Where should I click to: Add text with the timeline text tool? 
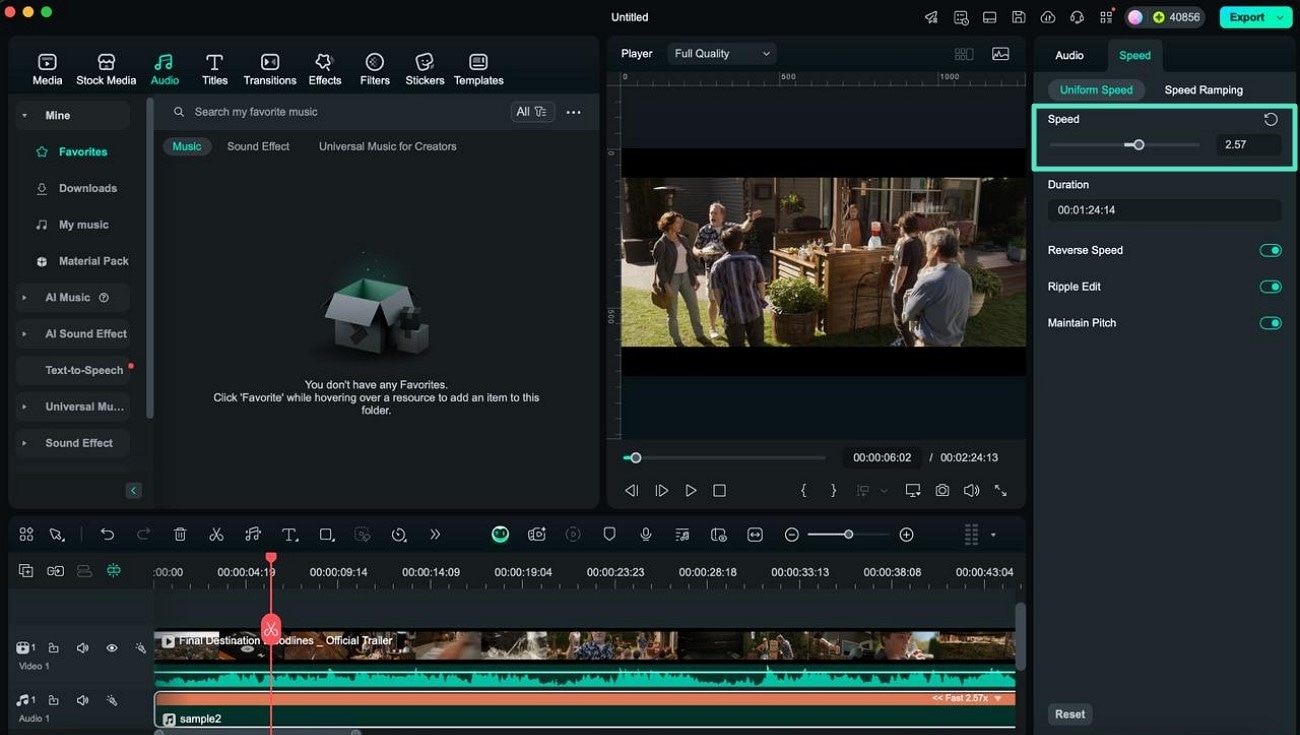click(289, 535)
